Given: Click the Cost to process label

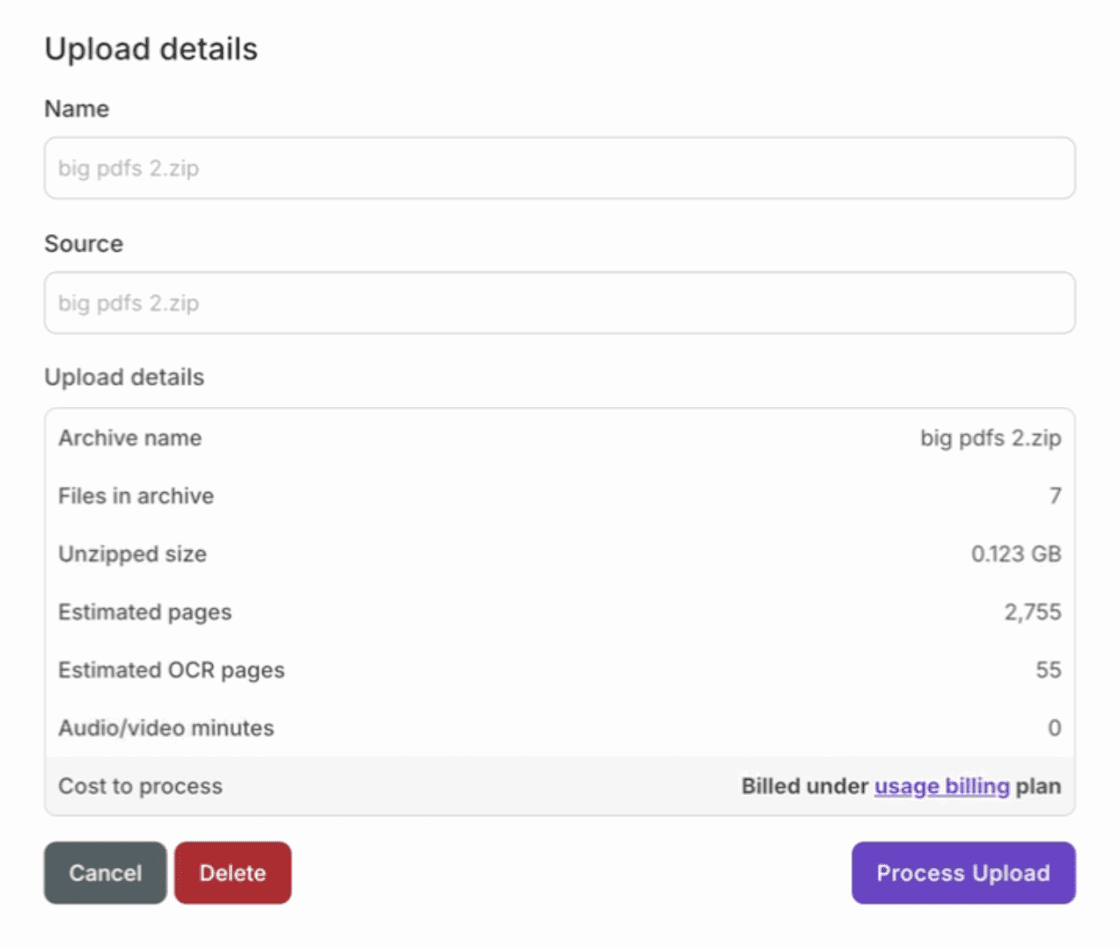Looking at the screenshot, I should [140, 786].
